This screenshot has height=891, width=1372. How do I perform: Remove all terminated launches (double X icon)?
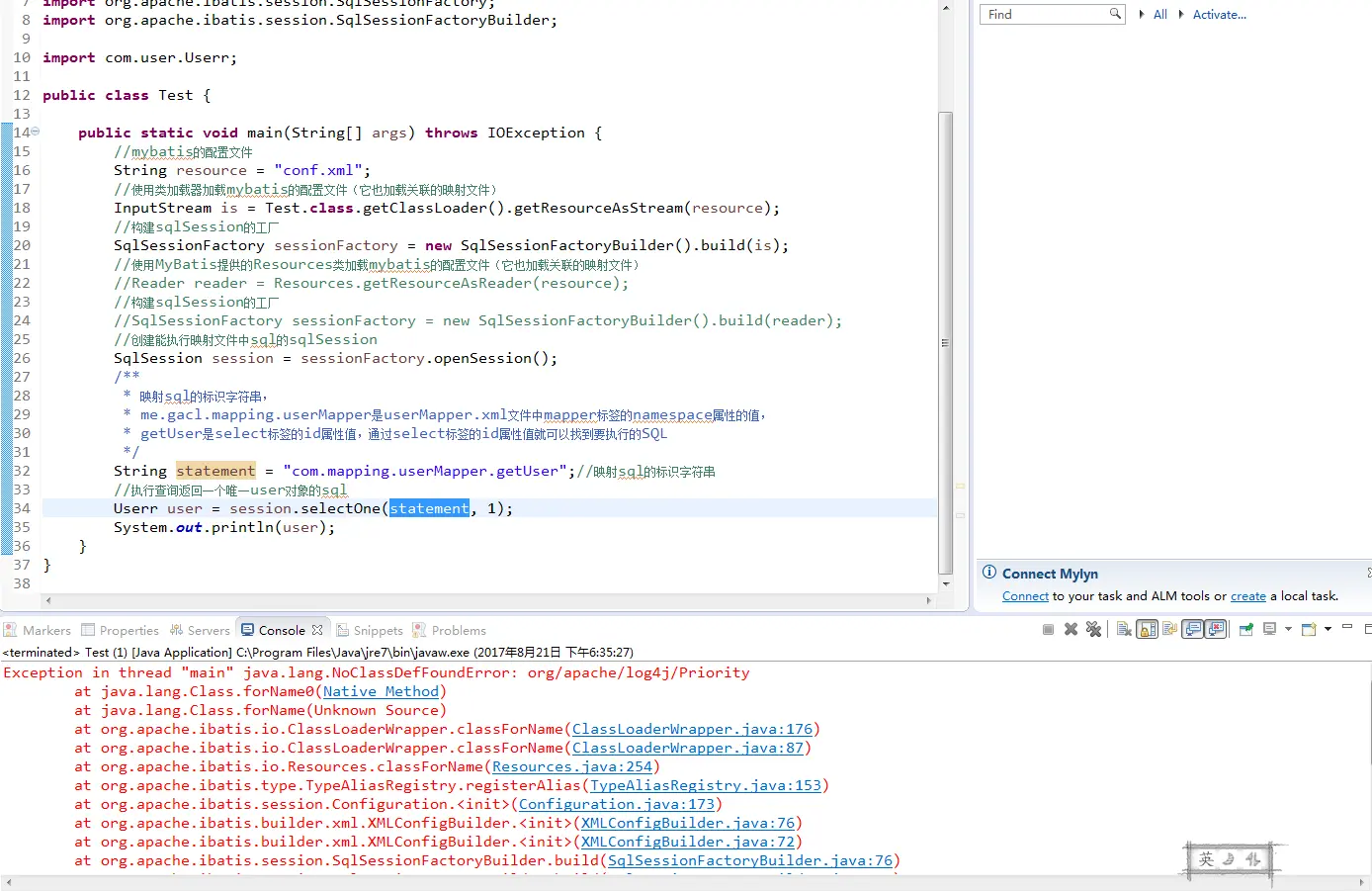click(1093, 630)
